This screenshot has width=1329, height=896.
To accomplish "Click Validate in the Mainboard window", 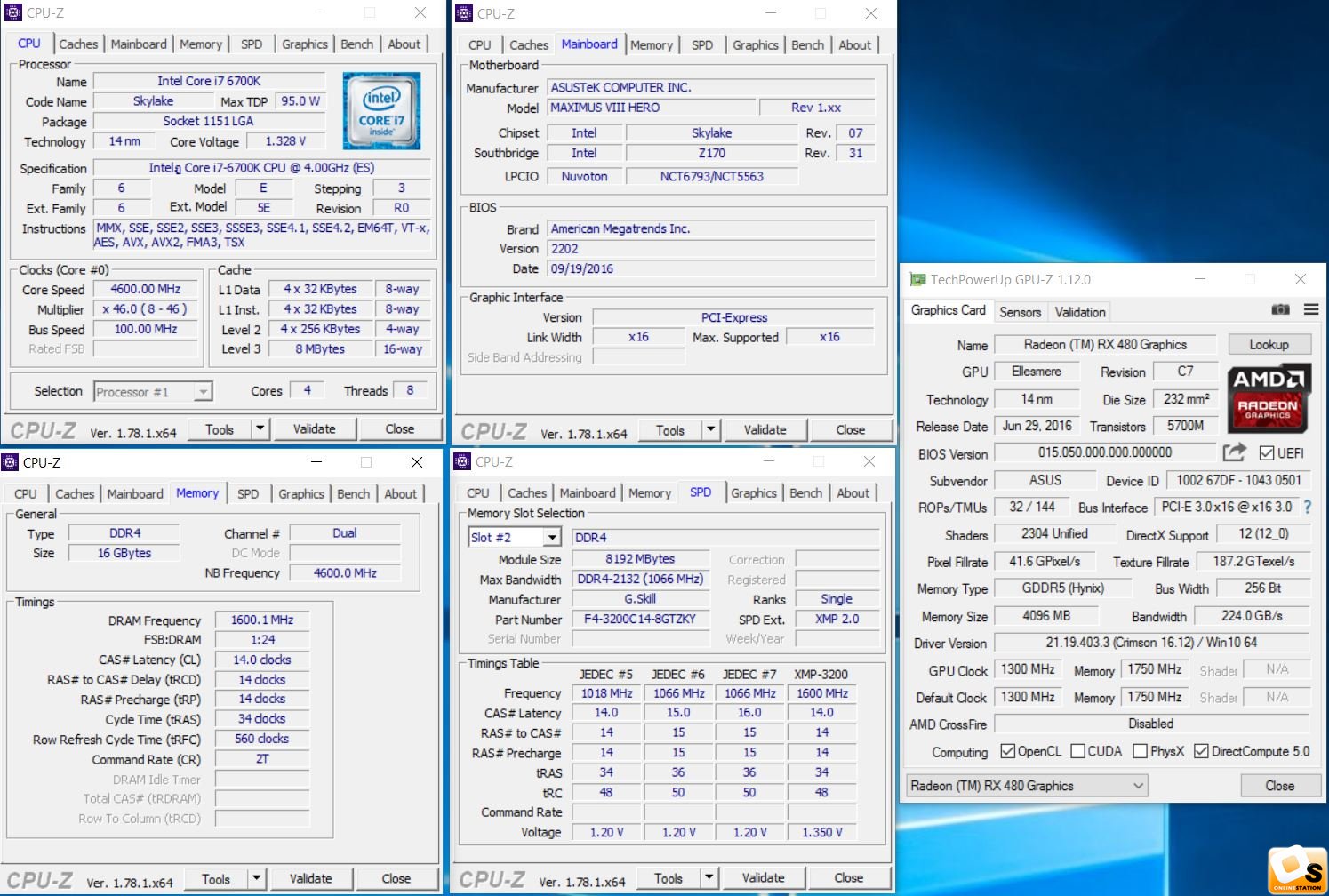I will pos(765,430).
